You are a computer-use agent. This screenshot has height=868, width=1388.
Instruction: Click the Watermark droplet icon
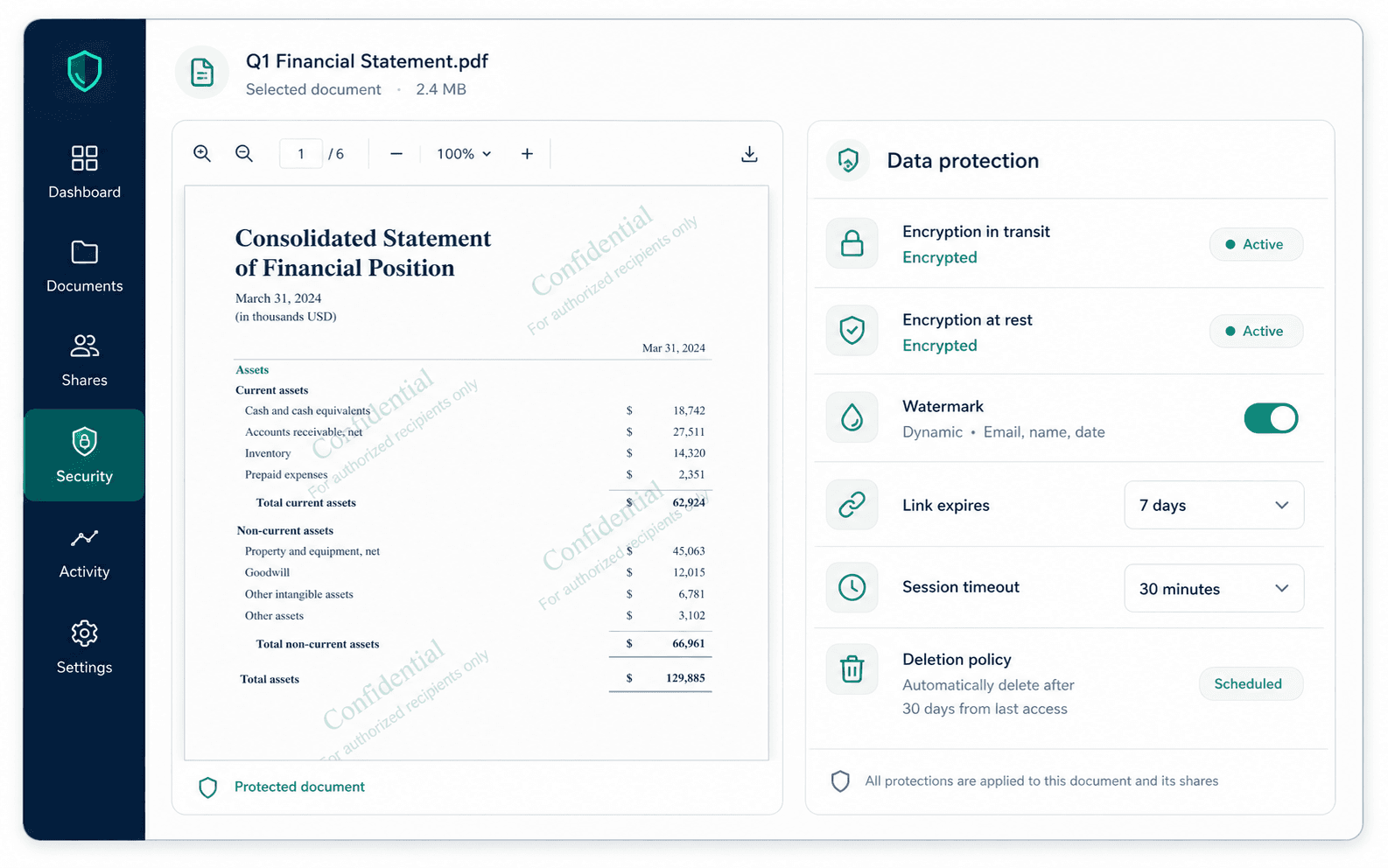coord(852,418)
